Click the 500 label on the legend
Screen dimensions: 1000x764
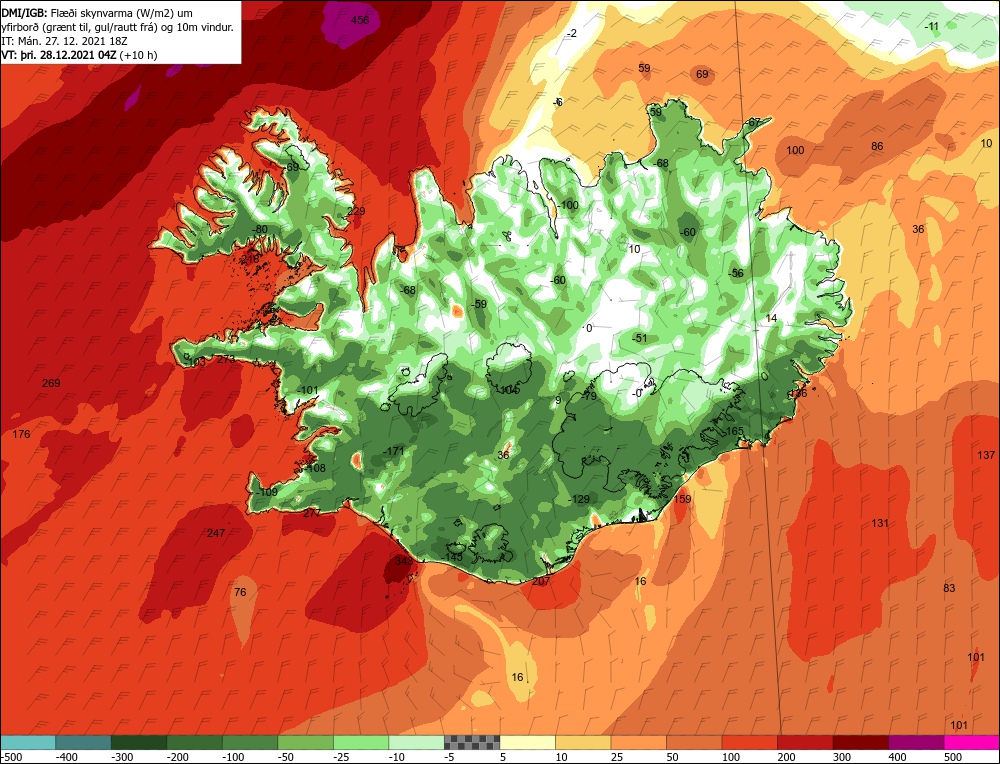(x=953, y=757)
